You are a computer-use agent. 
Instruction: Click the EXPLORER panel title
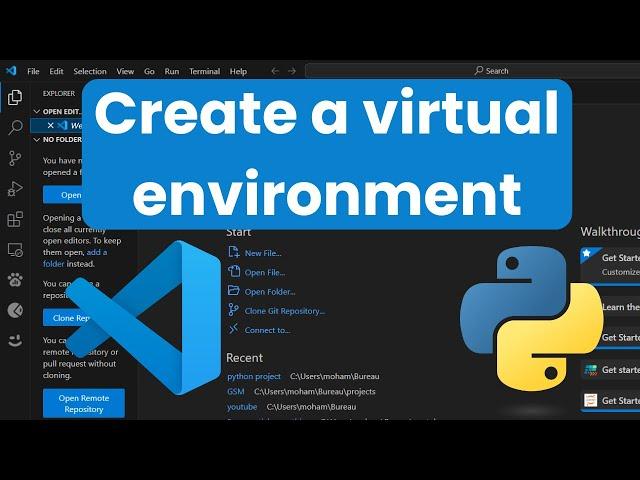pos(59,93)
